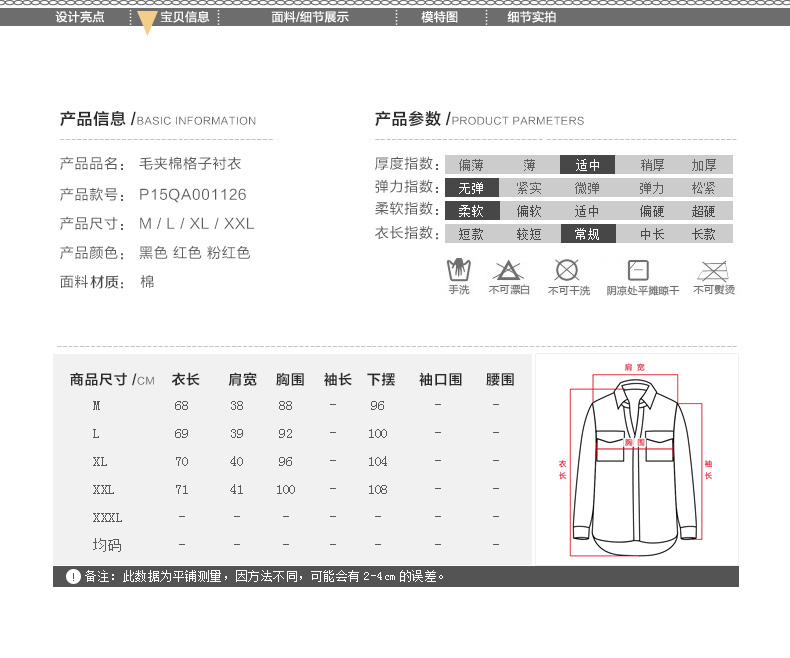Click the hand wash care icon
Viewport: 790px width, 658px height.
458,269
